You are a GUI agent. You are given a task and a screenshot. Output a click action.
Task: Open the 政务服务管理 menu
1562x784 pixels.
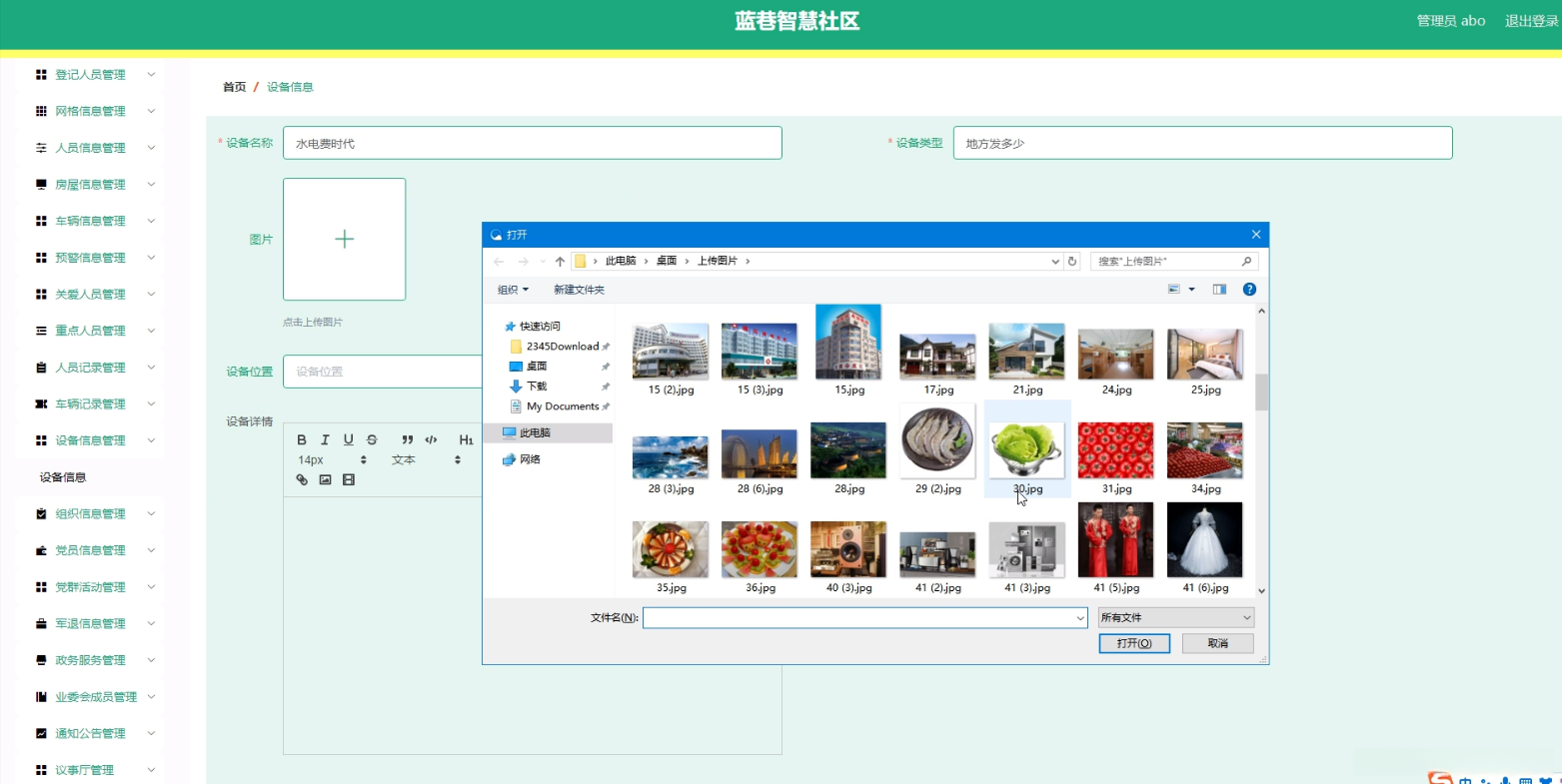pyautogui.click(x=90, y=660)
